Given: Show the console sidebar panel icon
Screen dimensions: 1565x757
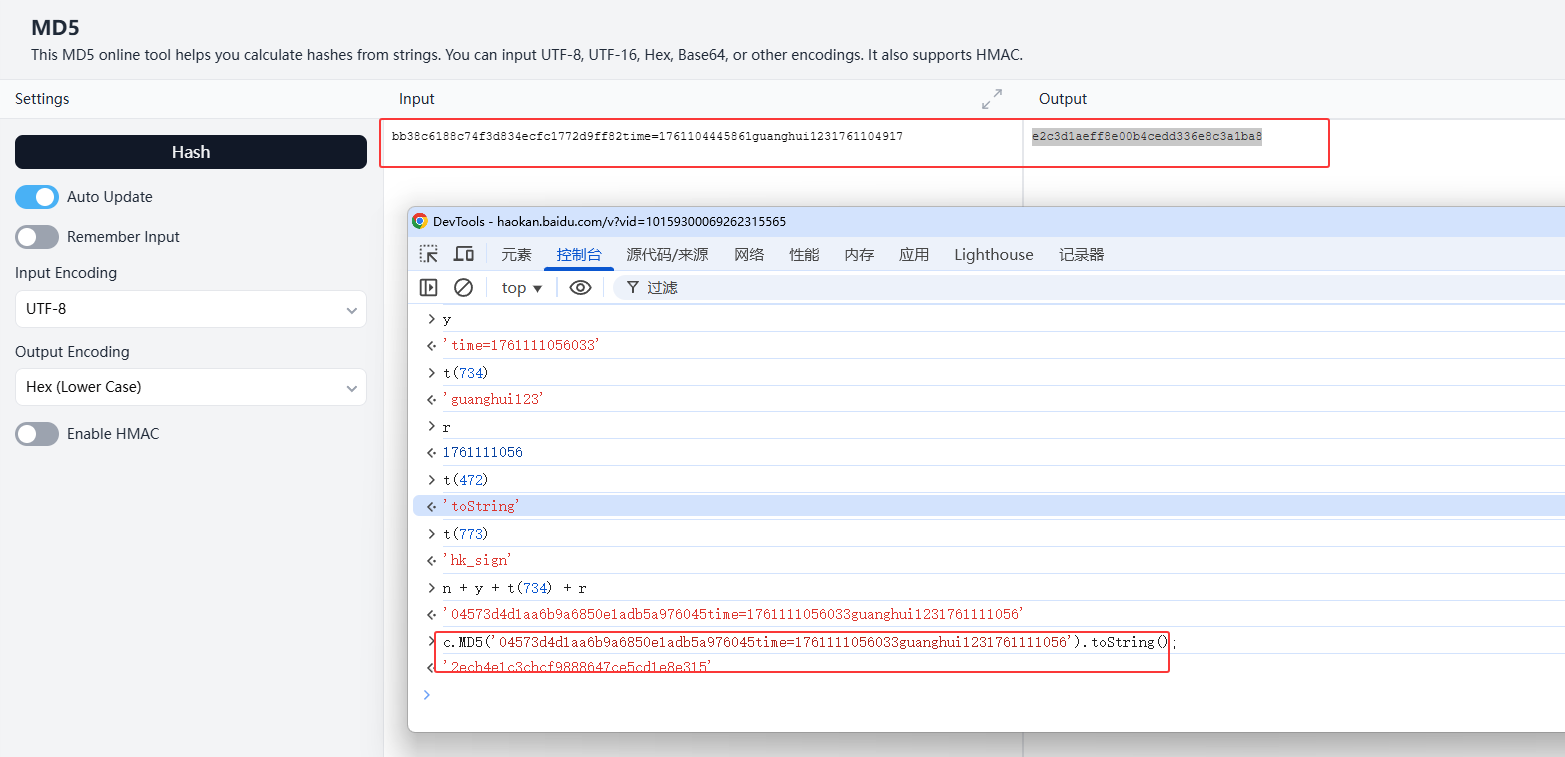Looking at the screenshot, I should click(428, 287).
